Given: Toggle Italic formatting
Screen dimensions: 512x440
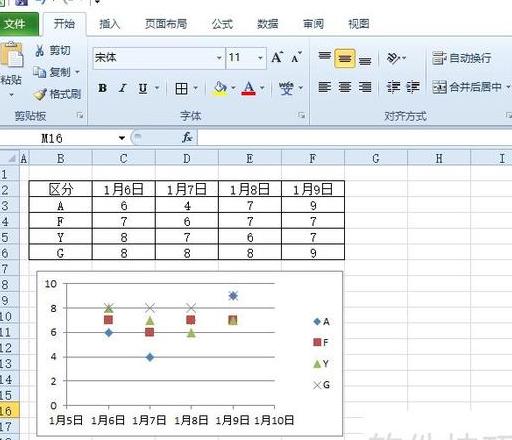Looking at the screenshot, I should (x=123, y=88).
